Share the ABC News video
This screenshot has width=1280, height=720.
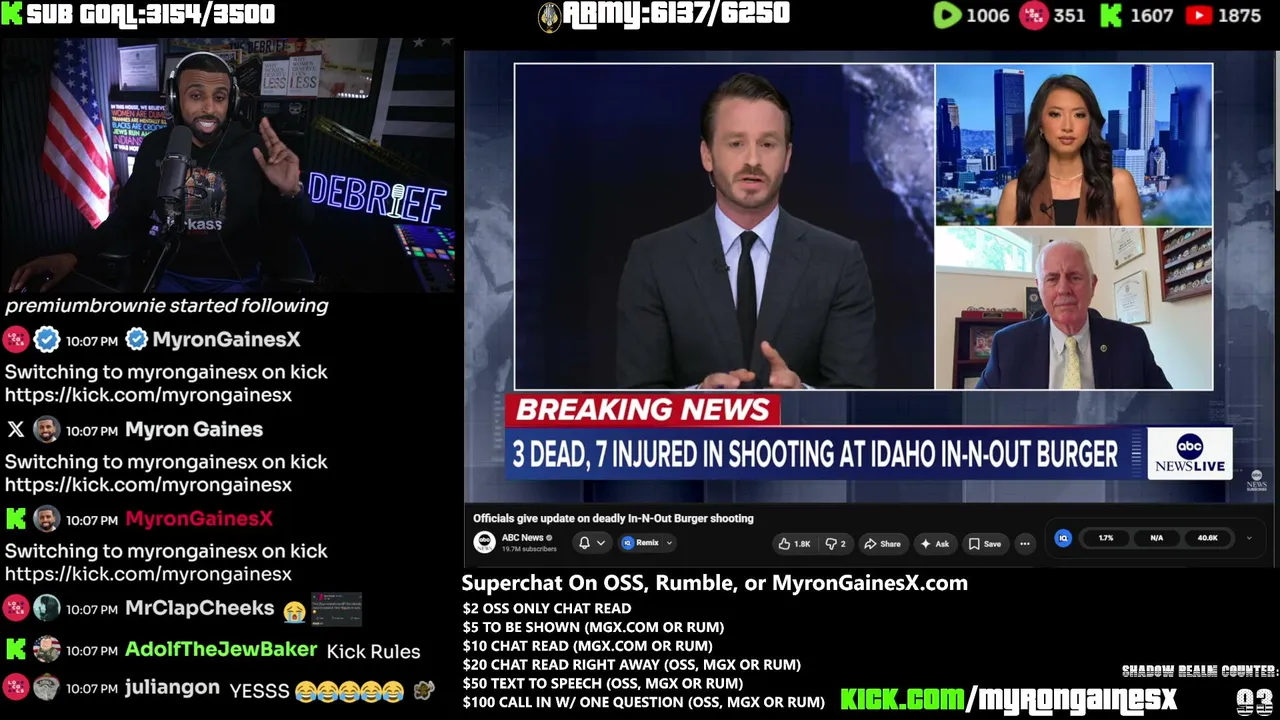coord(882,543)
